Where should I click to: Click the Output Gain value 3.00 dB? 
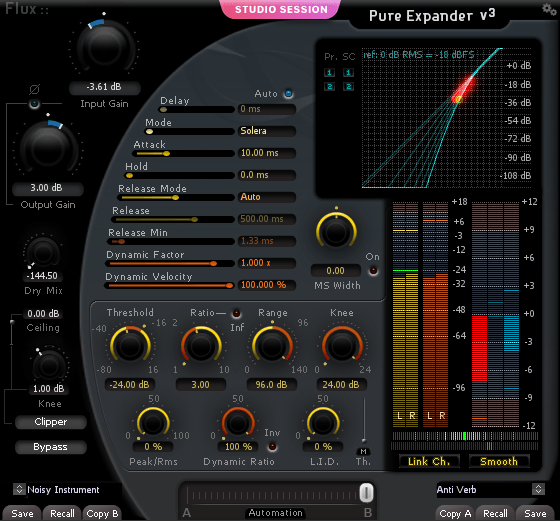[48, 188]
